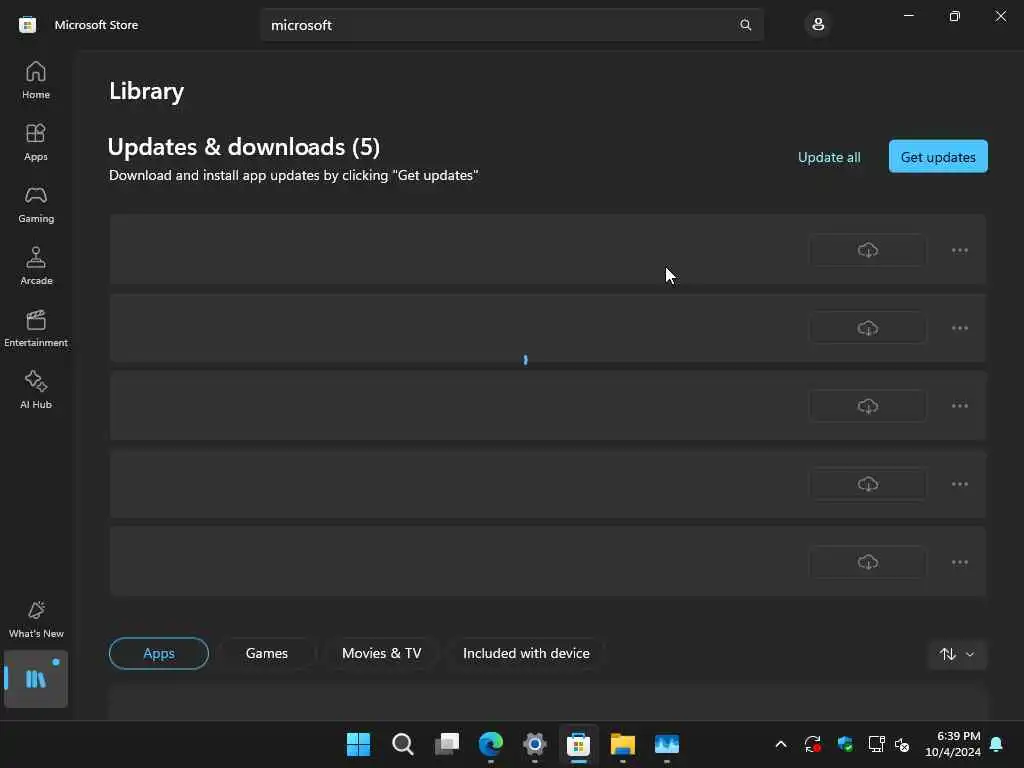Select the Games filter tab
The width and height of the screenshot is (1024, 768).
(266, 653)
